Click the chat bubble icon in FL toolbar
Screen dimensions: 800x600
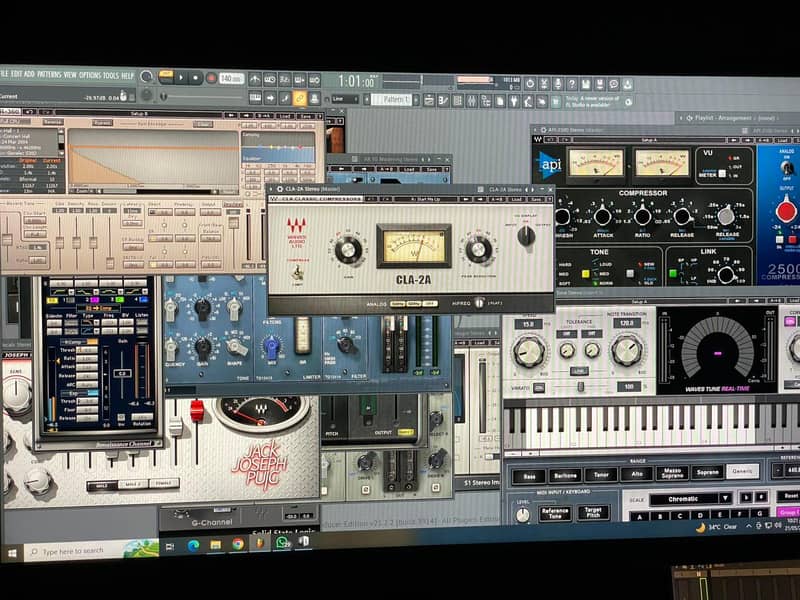(614, 84)
